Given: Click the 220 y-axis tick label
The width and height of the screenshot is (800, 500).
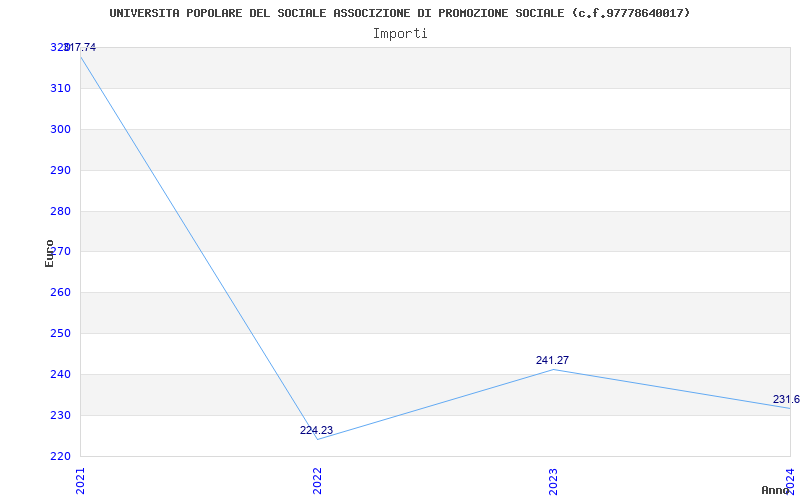Looking at the screenshot, I should click(60, 456).
